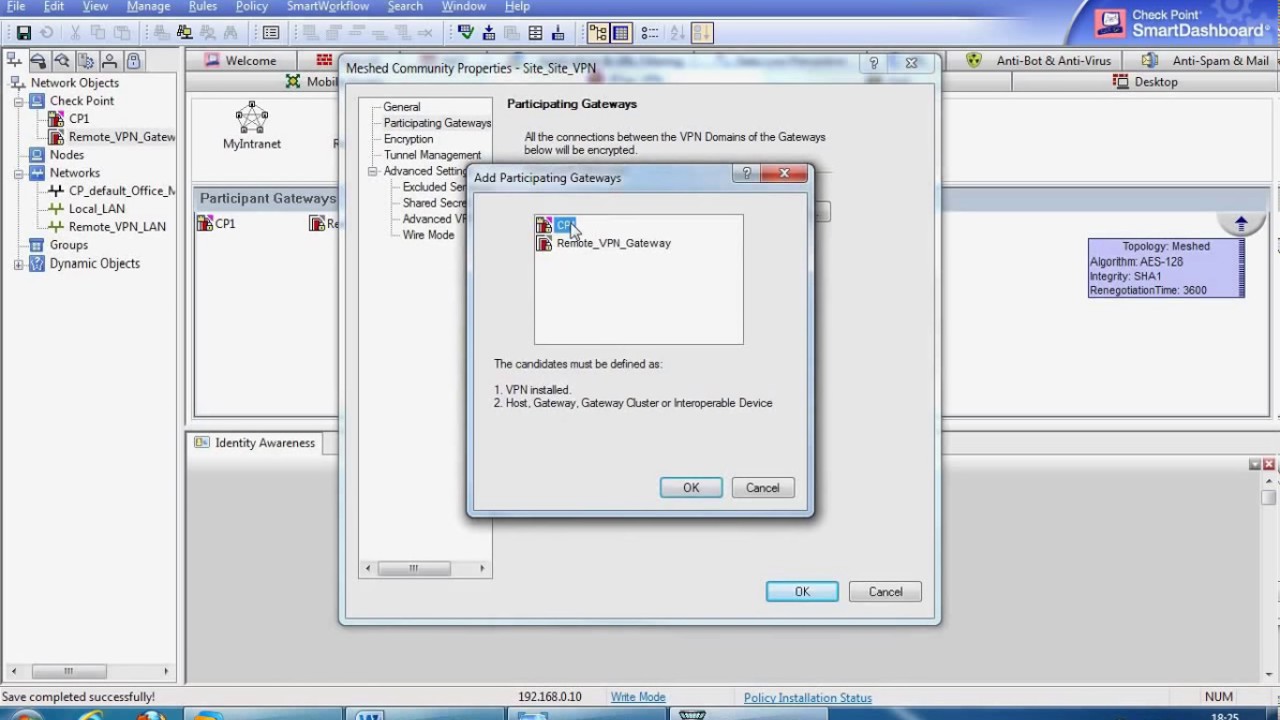Screen dimensions: 1280x720
Task: Click the Verify Policy green checkmark icon
Action: [466, 33]
